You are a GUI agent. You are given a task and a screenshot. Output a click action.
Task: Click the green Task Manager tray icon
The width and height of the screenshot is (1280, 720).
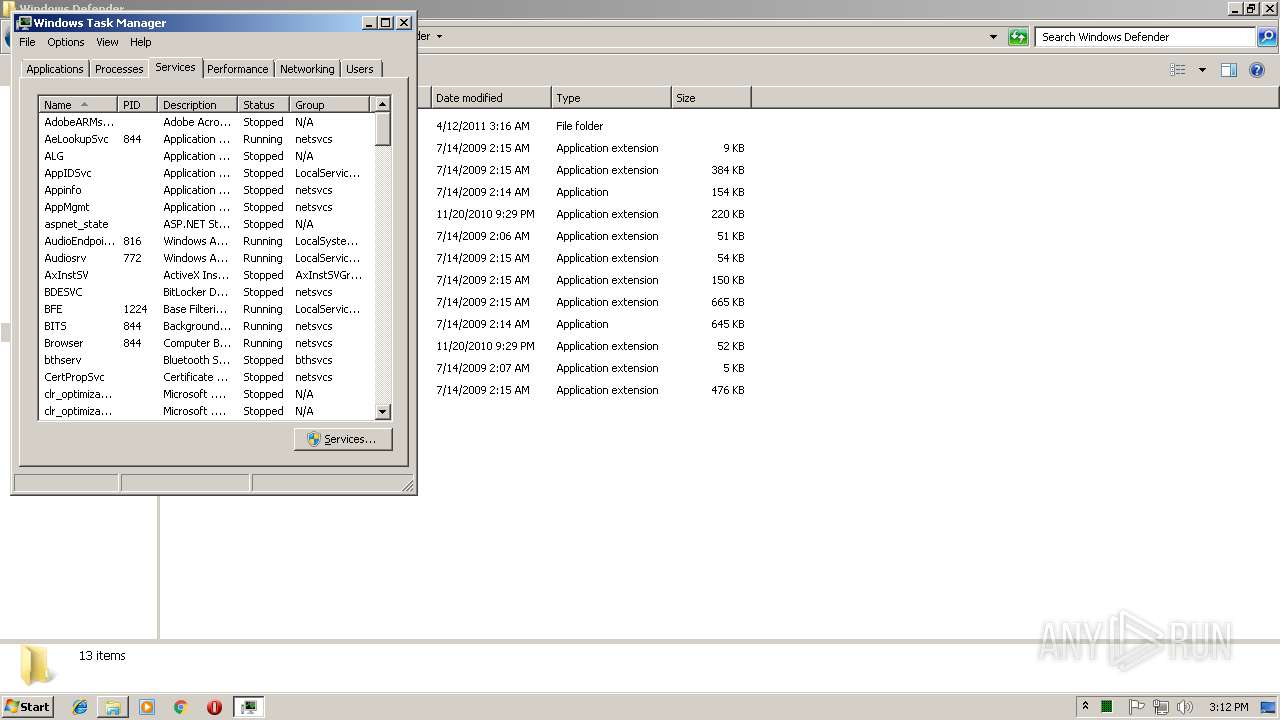click(x=1107, y=707)
